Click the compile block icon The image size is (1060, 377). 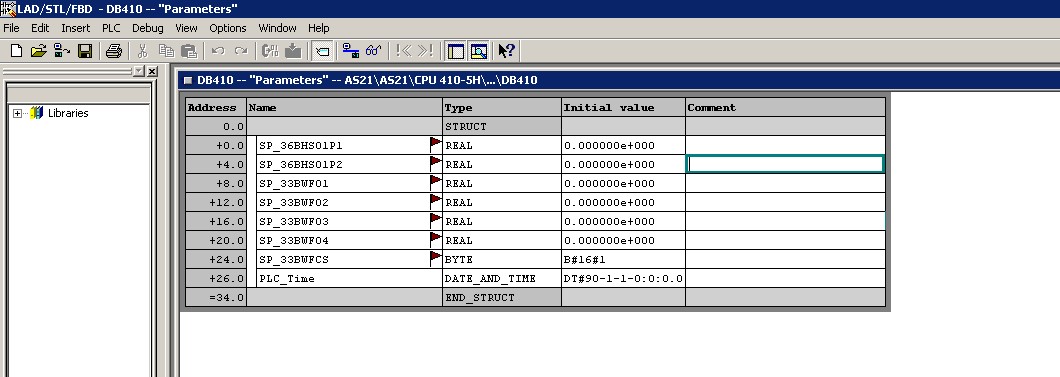tap(270, 51)
